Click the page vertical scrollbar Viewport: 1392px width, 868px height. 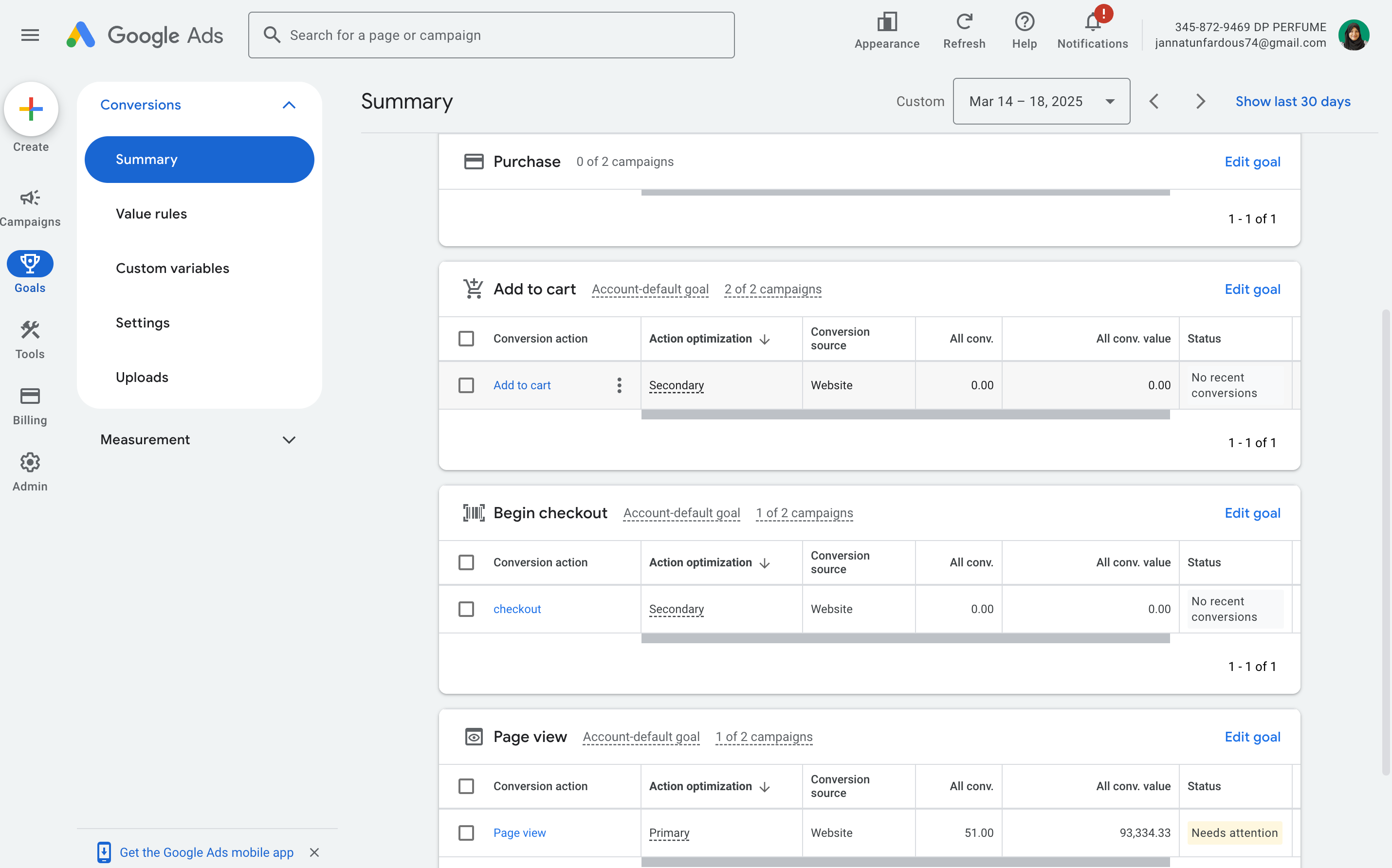tap(1386, 542)
